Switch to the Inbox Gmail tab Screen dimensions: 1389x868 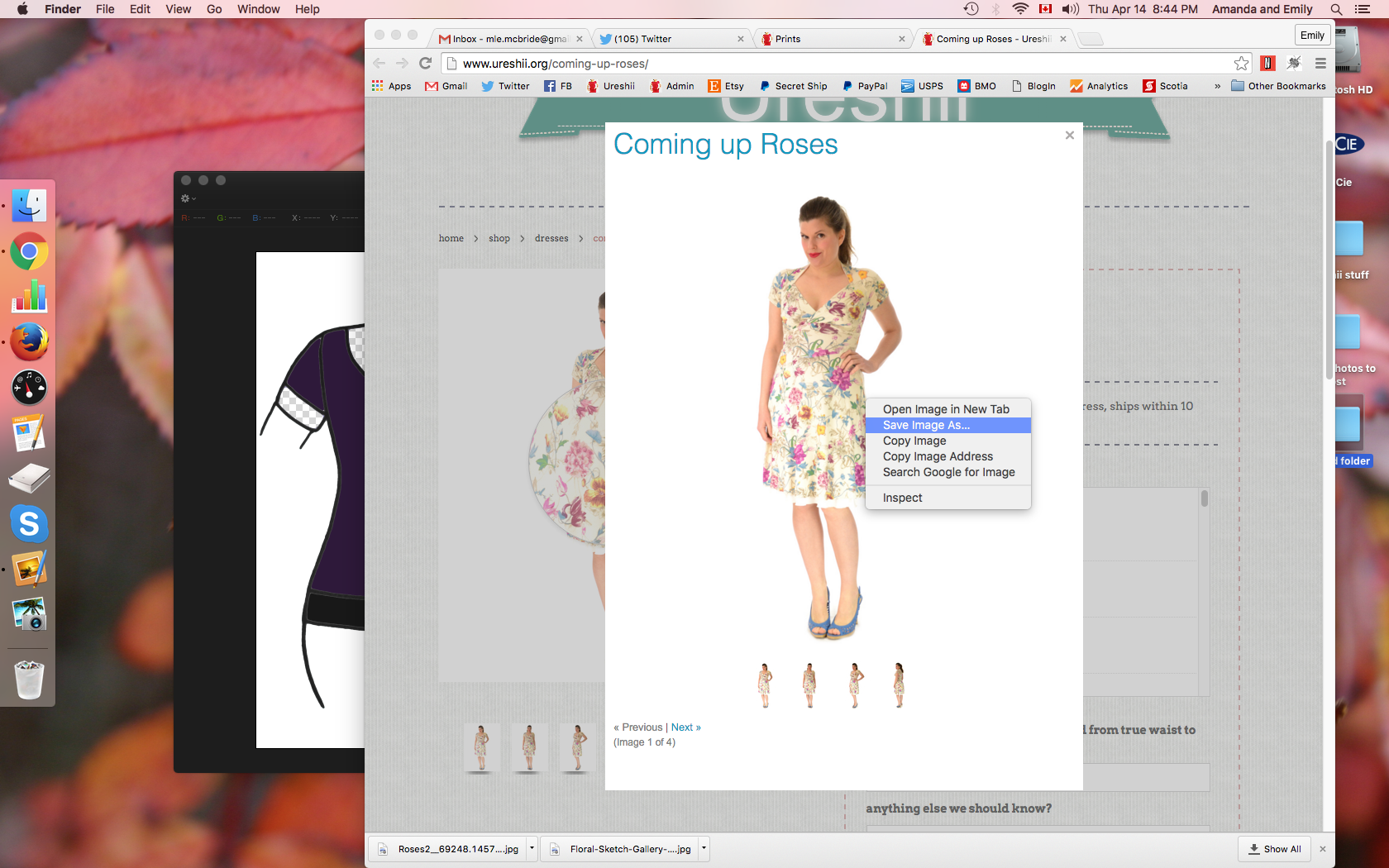(509, 39)
